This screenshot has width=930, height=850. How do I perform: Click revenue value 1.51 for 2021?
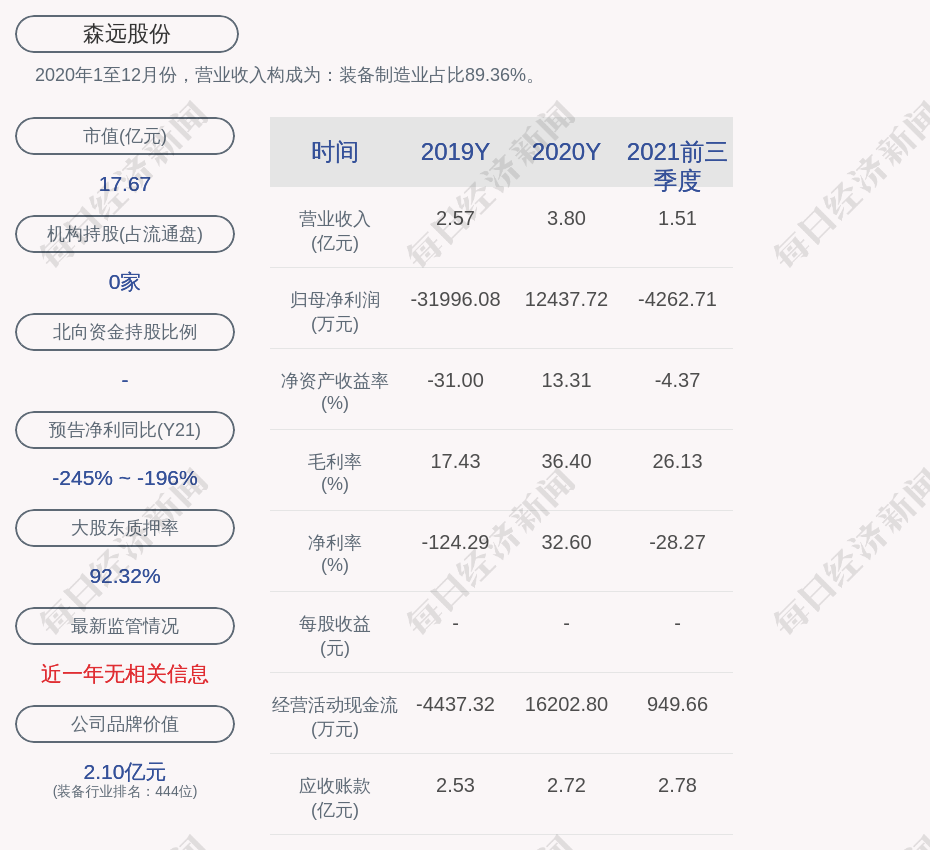point(677,218)
